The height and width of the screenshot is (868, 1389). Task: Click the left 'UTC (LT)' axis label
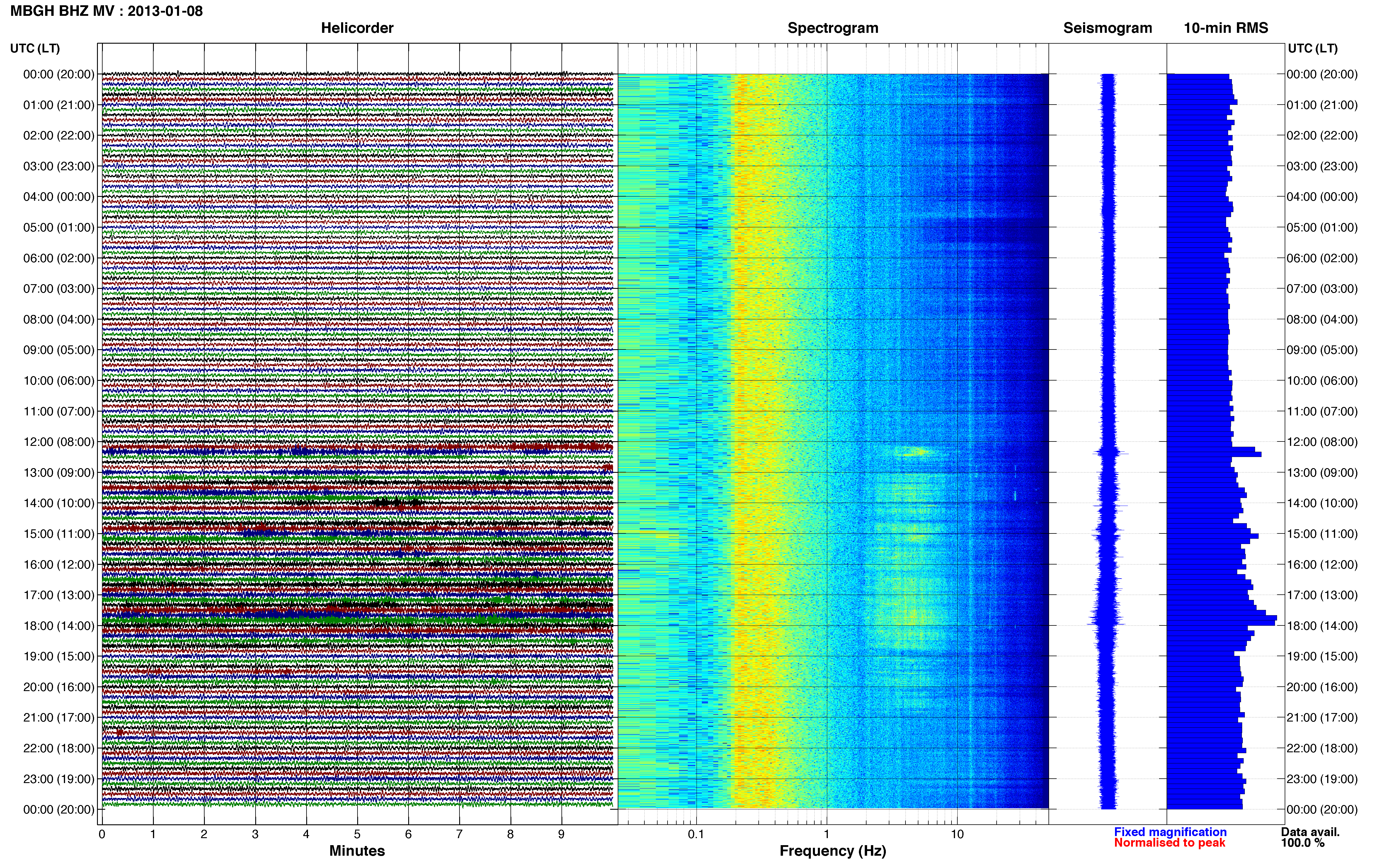pos(35,48)
